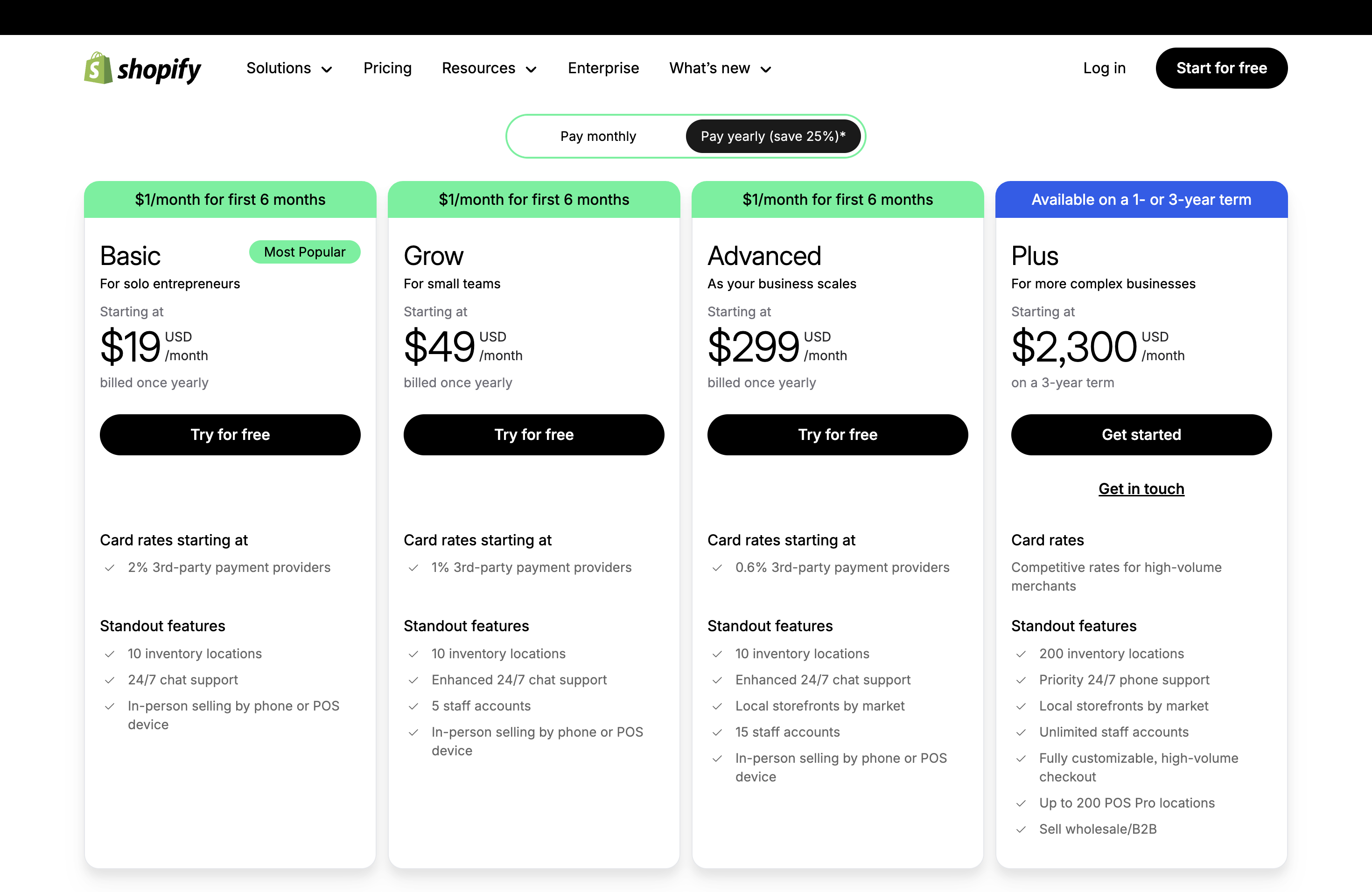Screen dimensions: 1372x892
Task: Click 'For small teams' text
Action: pyautogui.click(x=452, y=284)
